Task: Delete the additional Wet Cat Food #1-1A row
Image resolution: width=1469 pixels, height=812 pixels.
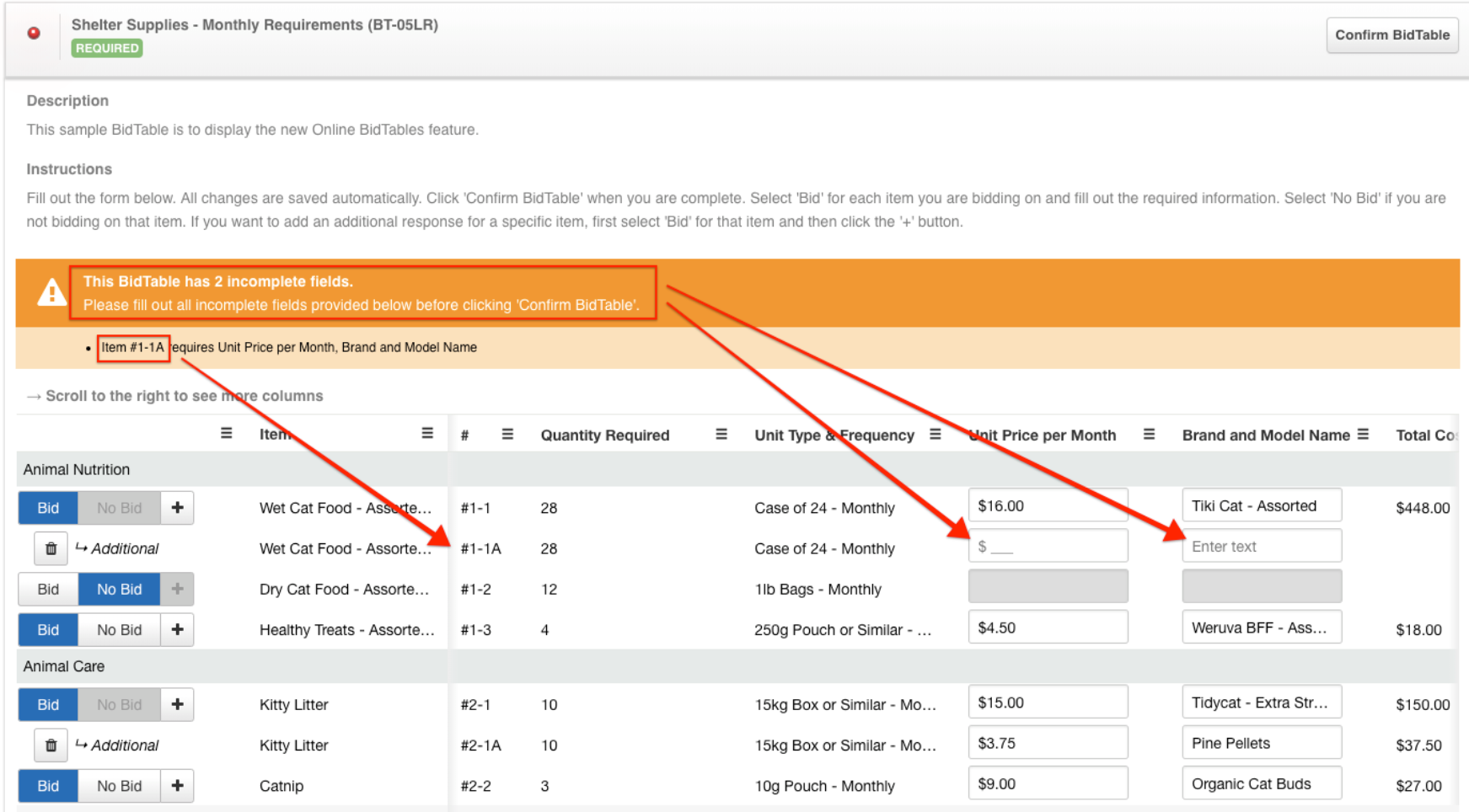Action: [x=51, y=548]
